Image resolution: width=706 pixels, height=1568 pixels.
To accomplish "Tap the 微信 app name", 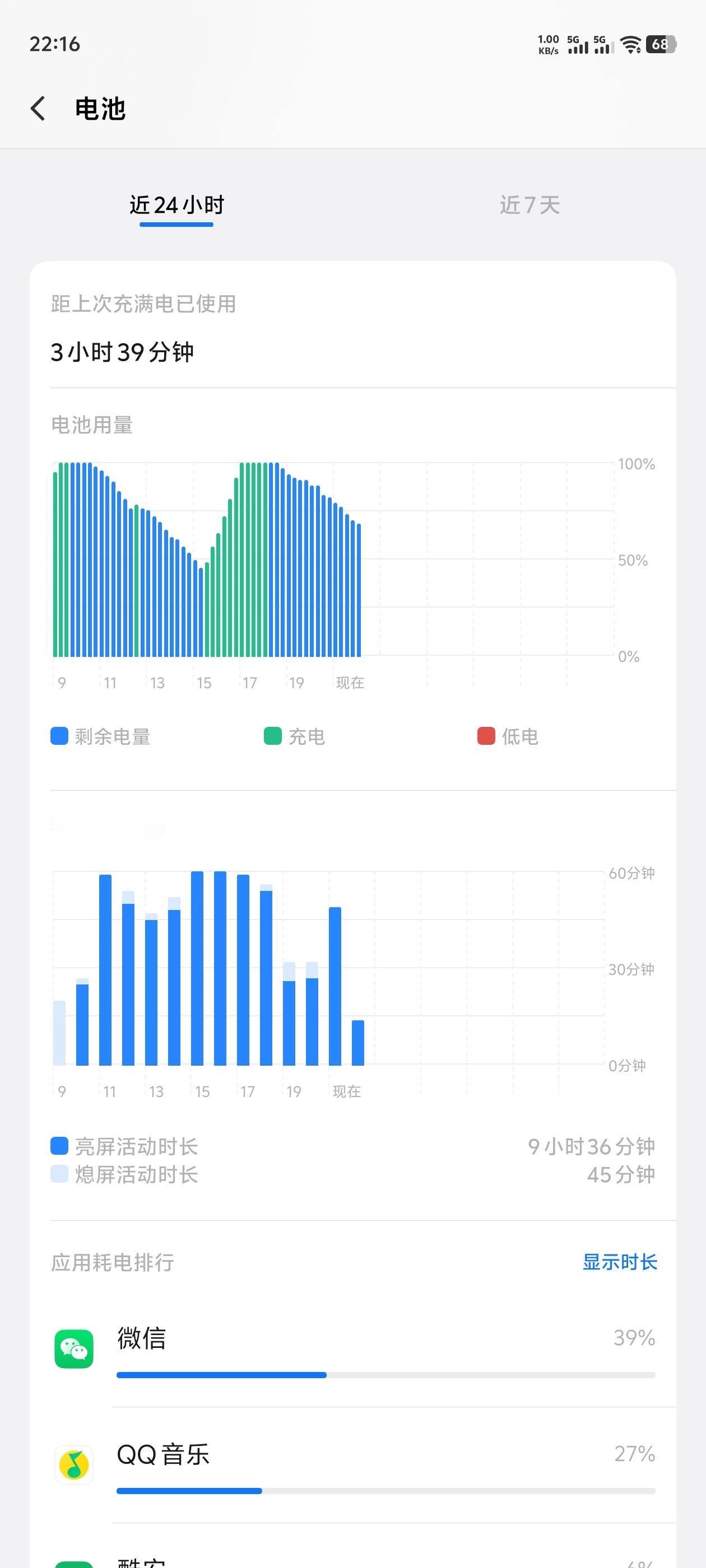I will click(x=141, y=1337).
